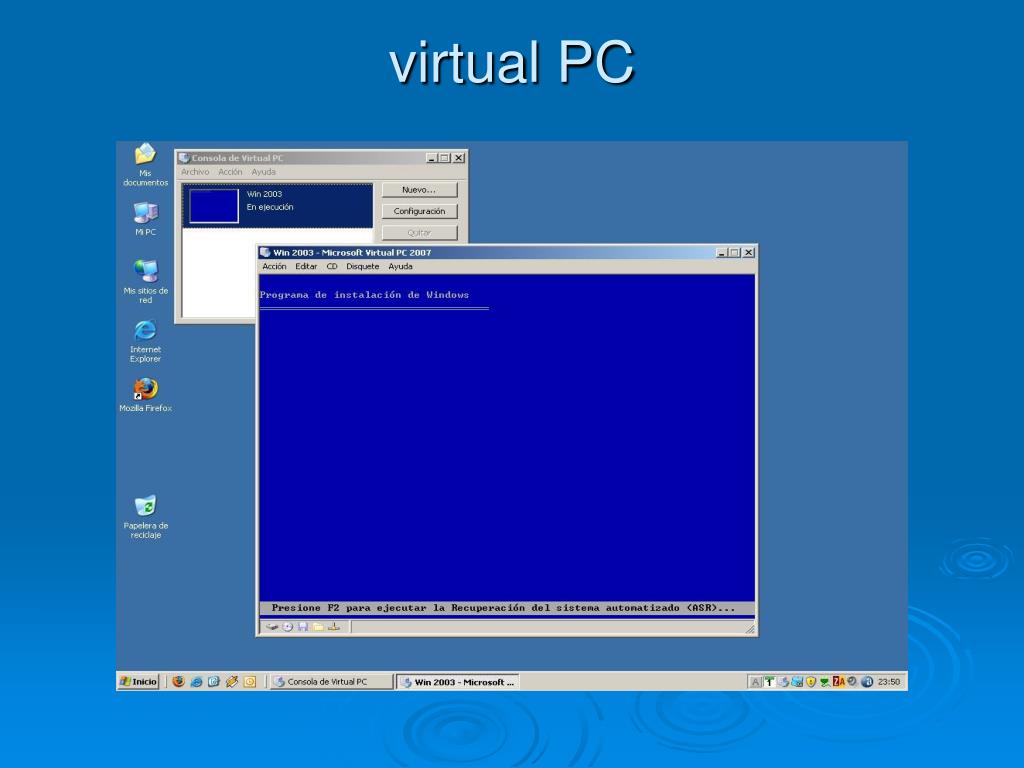Click the Win 2003 - Microsoft taskbar button

tap(458, 682)
